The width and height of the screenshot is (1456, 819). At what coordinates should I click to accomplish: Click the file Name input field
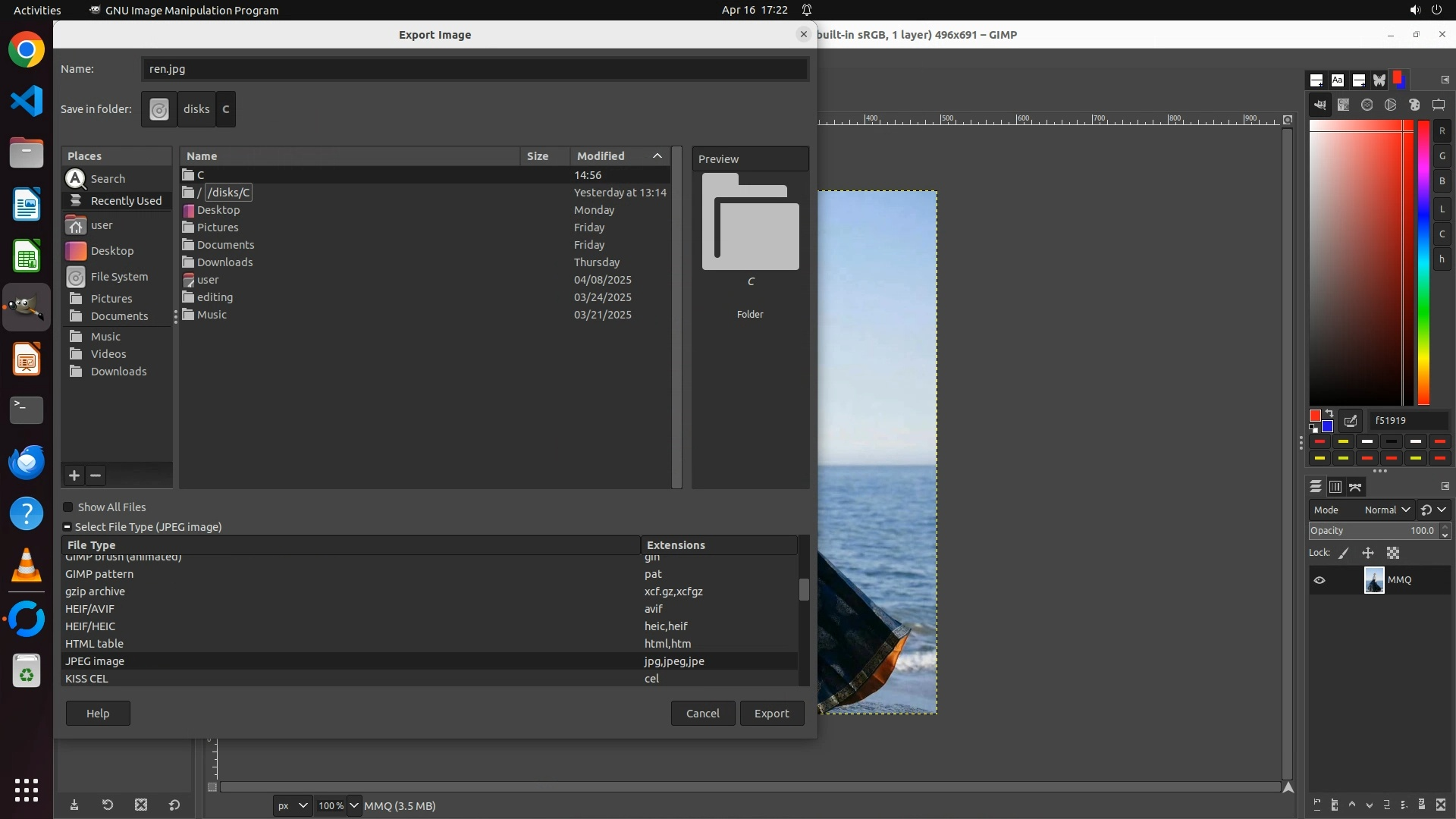click(x=475, y=69)
